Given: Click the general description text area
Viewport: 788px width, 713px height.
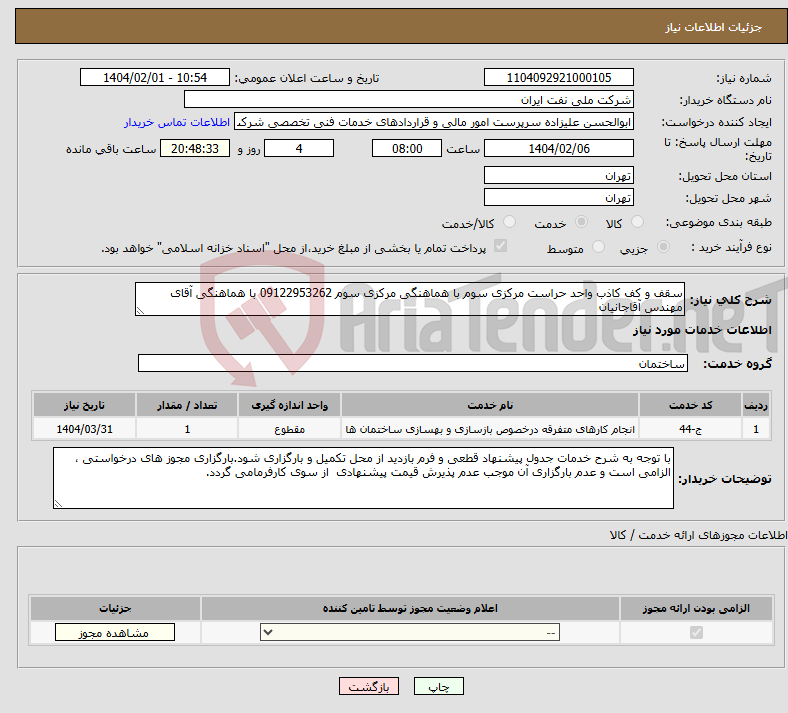Looking at the screenshot, I should [x=410, y=299].
